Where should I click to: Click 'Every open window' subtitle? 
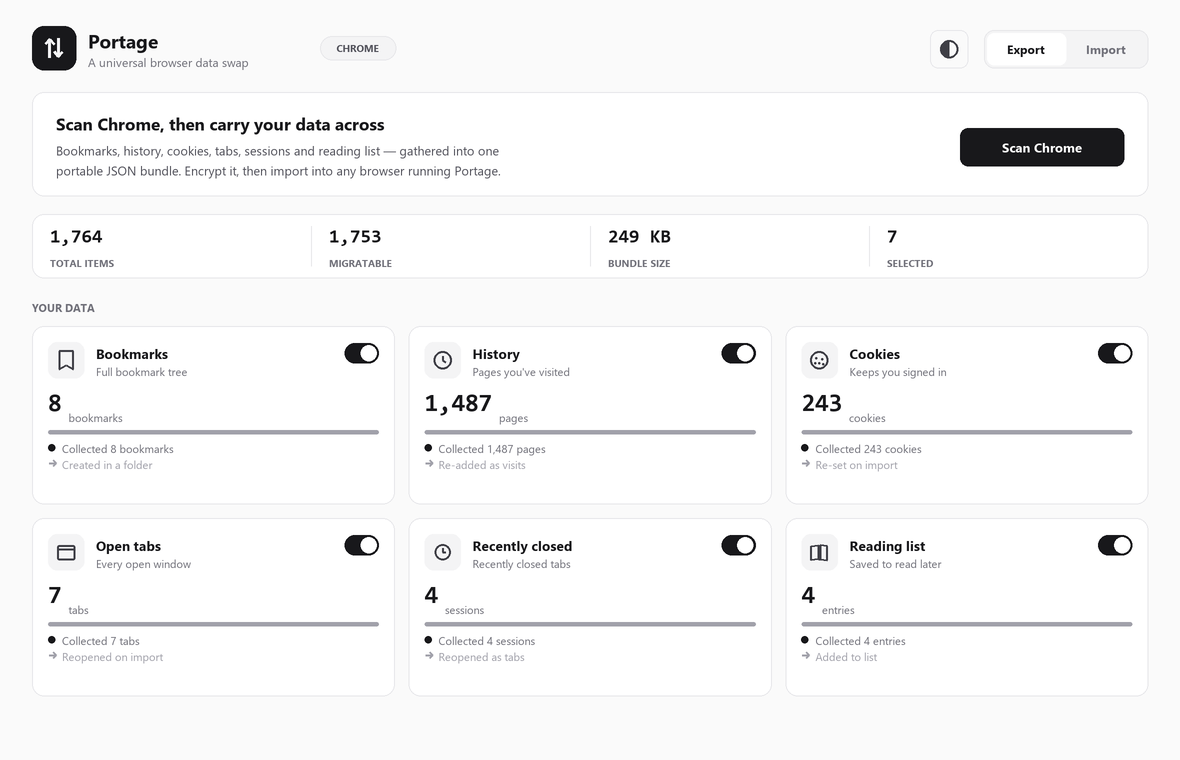pyautogui.click(x=143, y=564)
